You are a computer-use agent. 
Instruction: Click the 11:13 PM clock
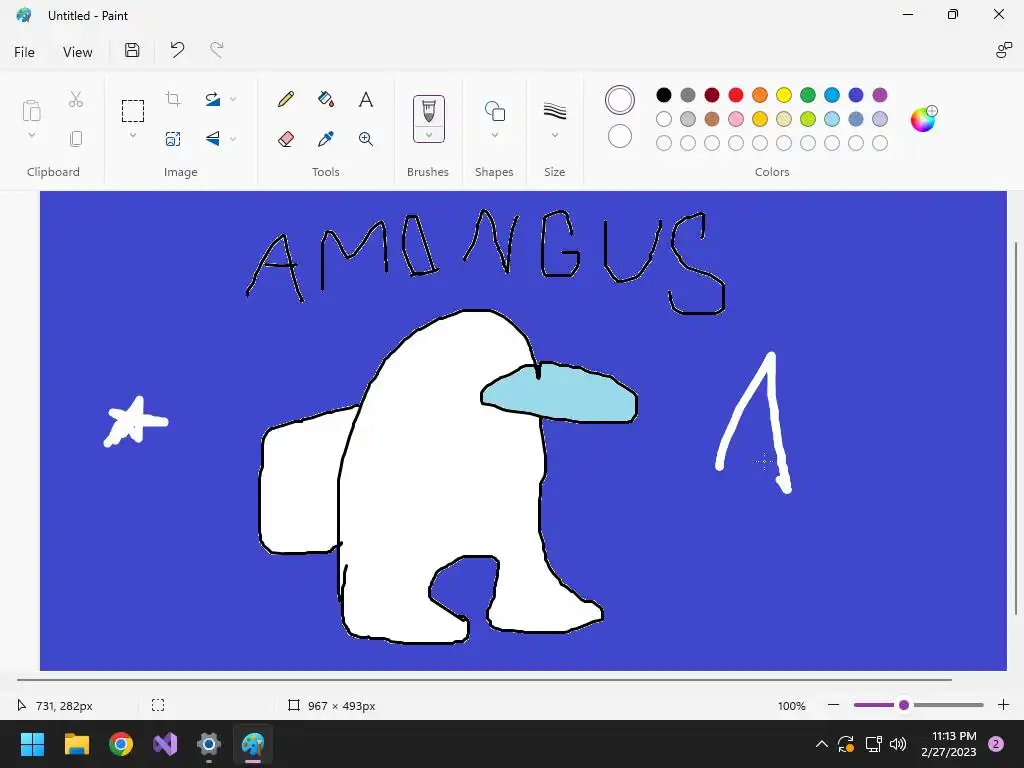(x=954, y=736)
